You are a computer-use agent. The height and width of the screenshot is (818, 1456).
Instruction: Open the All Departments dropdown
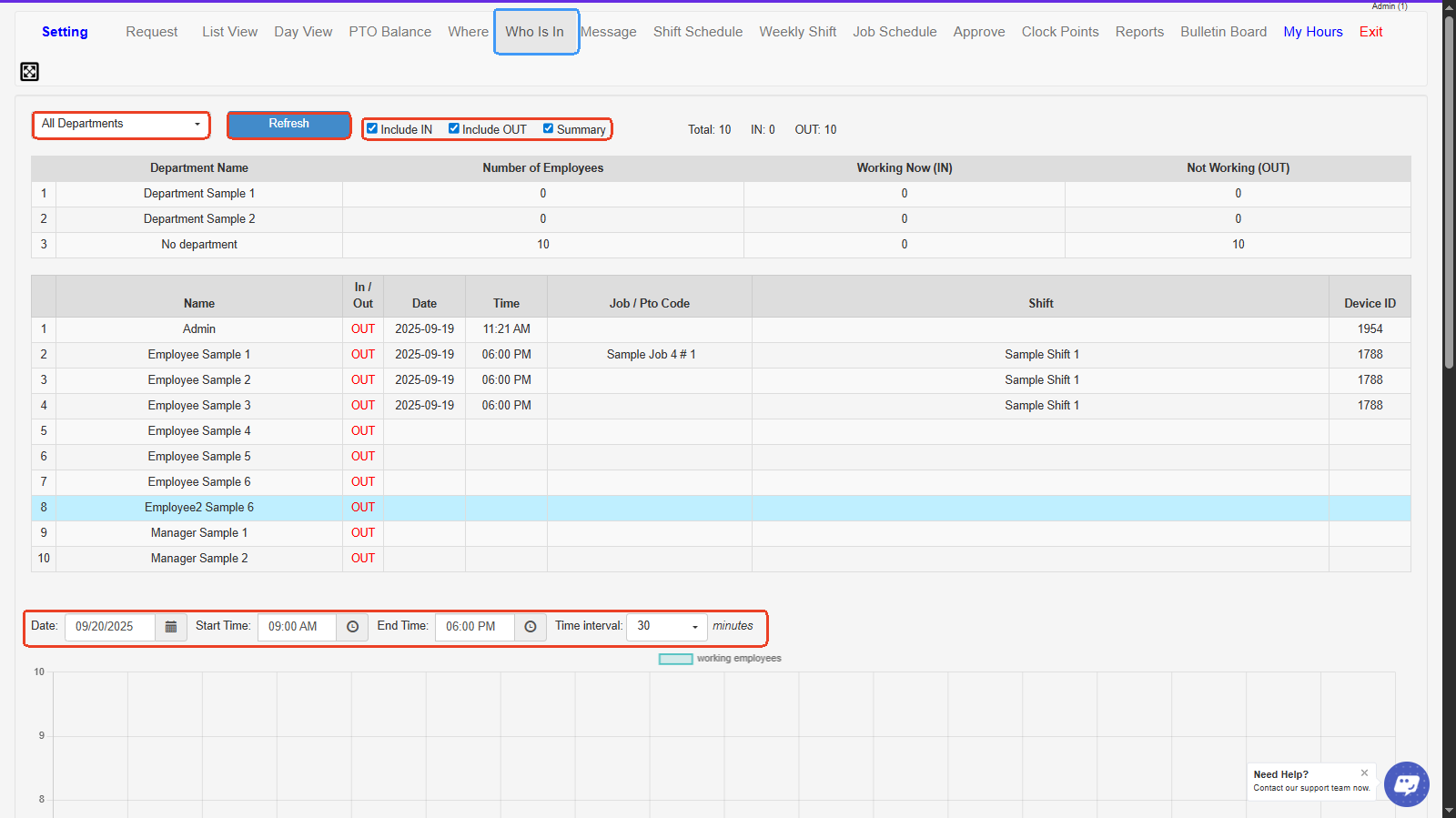click(121, 125)
